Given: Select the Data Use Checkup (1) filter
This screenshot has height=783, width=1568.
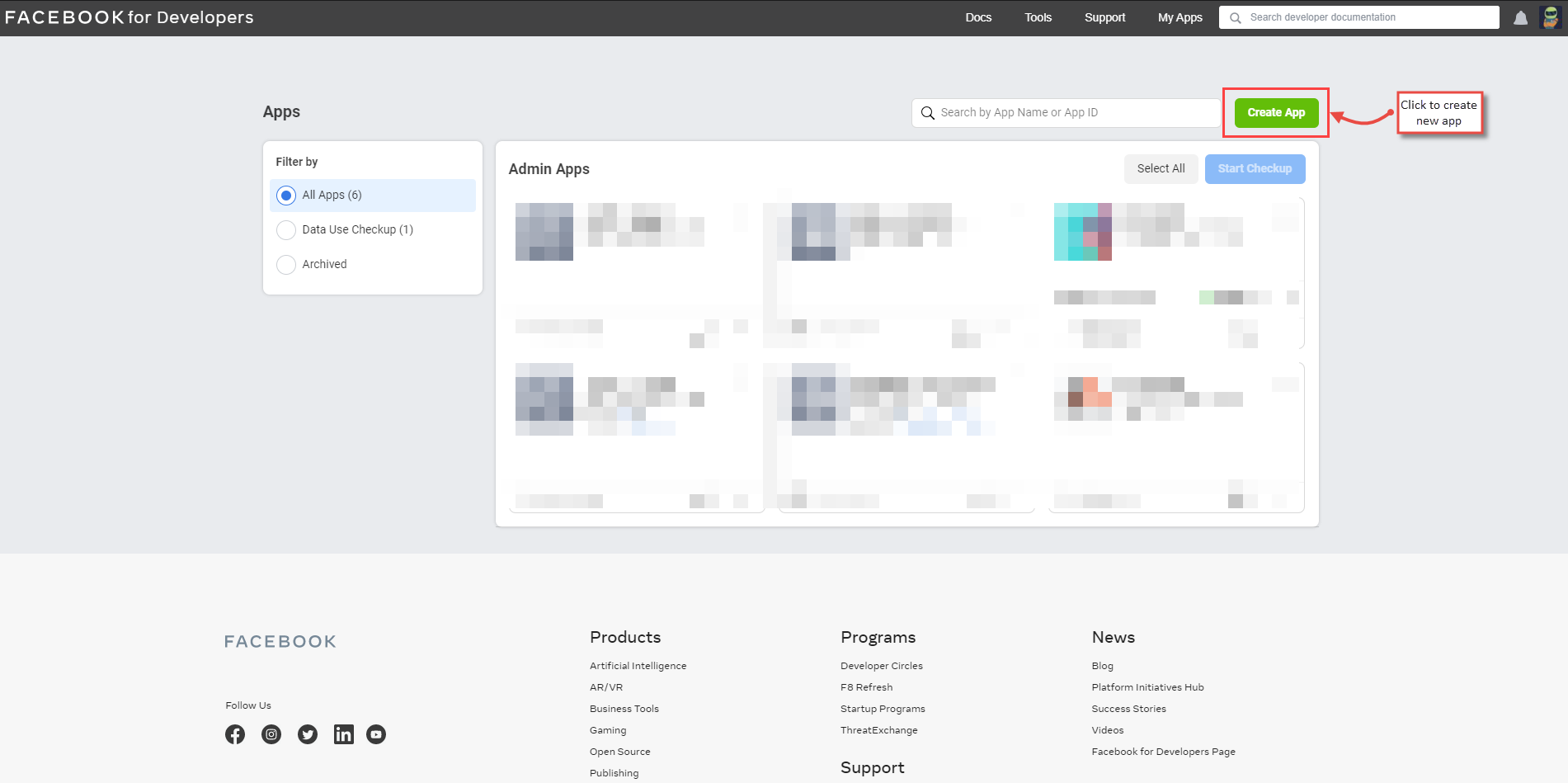Looking at the screenshot, I should [x=373, y=230].
